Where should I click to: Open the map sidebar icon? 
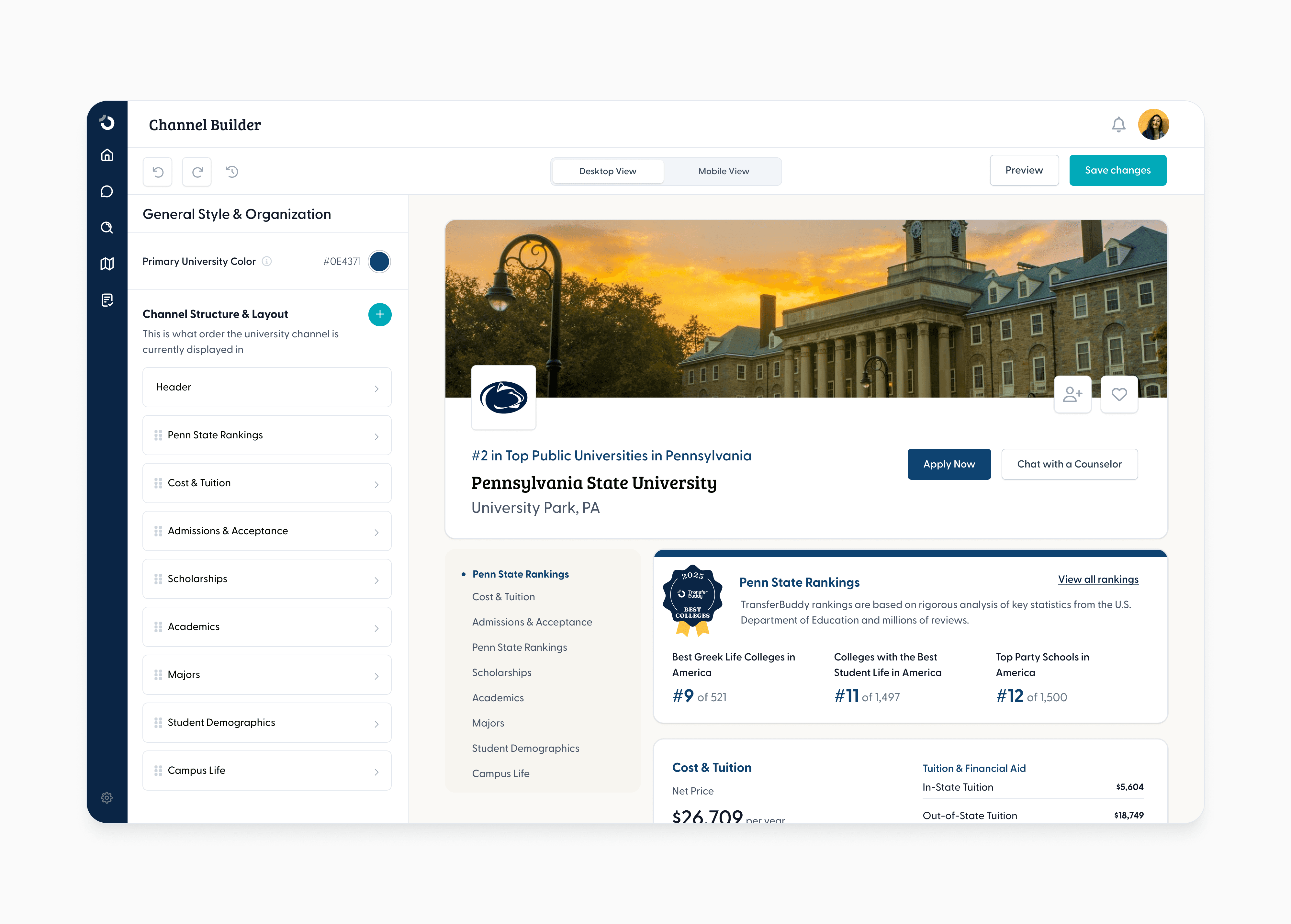pos(107,264)
